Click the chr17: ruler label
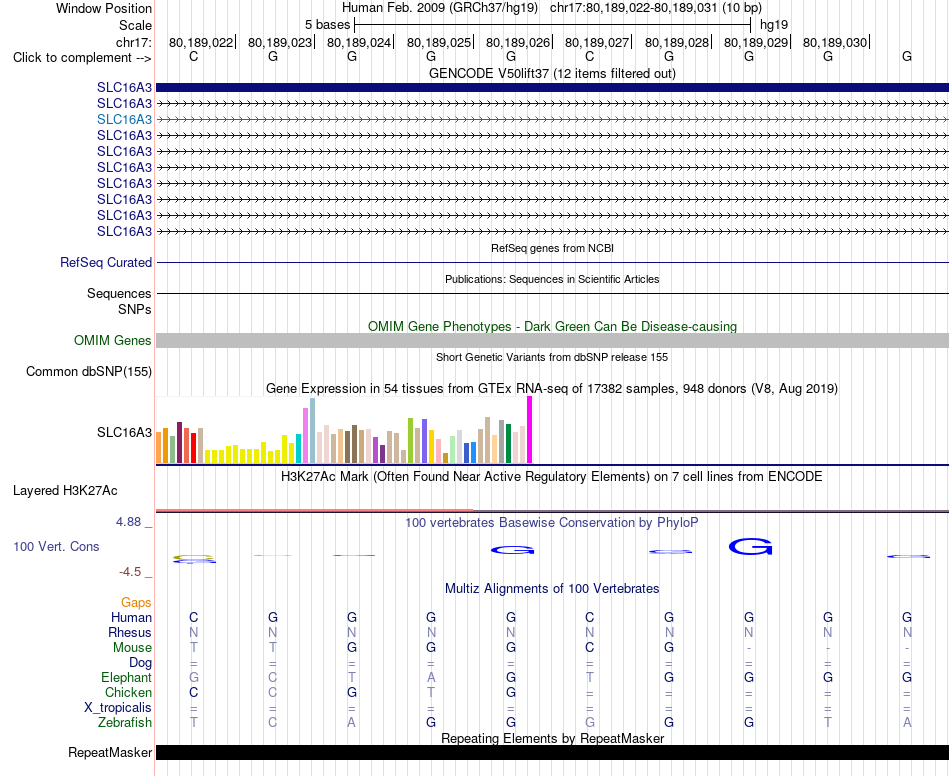The height and width of the screenshot is (776, 950). (133, 42)
